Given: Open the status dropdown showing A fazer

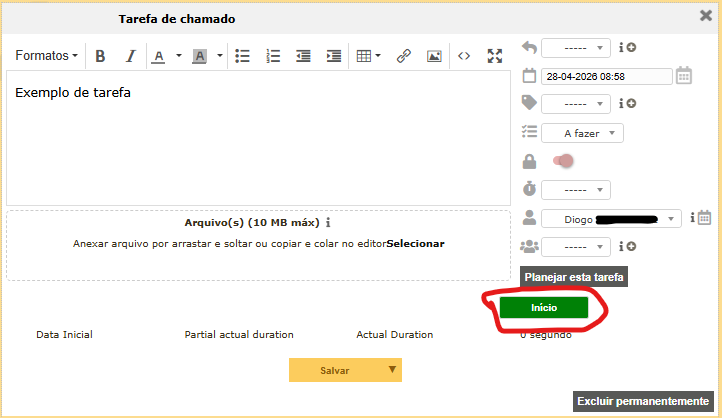Looking at the screenshot, I should point(582,134).
